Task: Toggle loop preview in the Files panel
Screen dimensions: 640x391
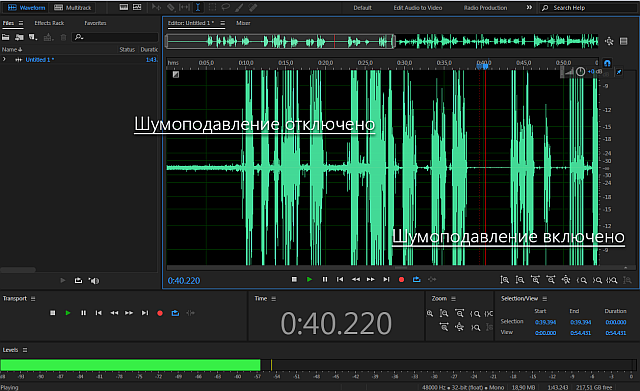Action: point(78,280)
